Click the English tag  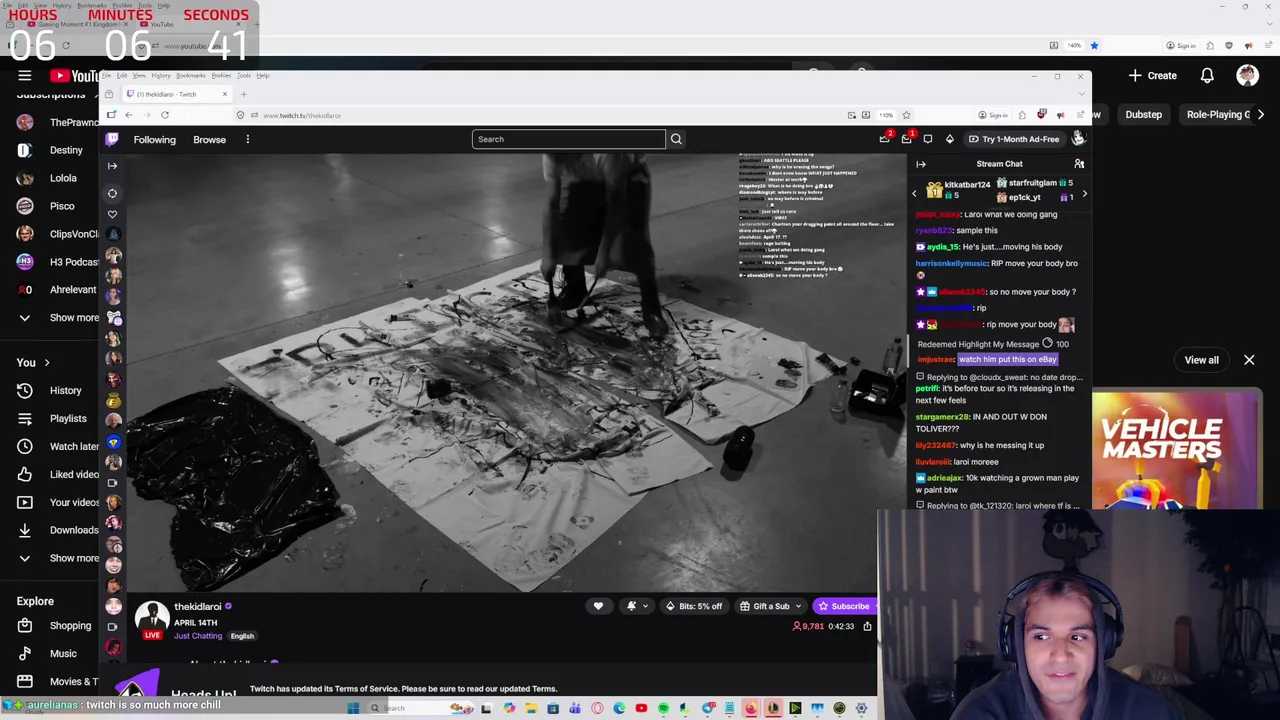click(x=242, y=636)
